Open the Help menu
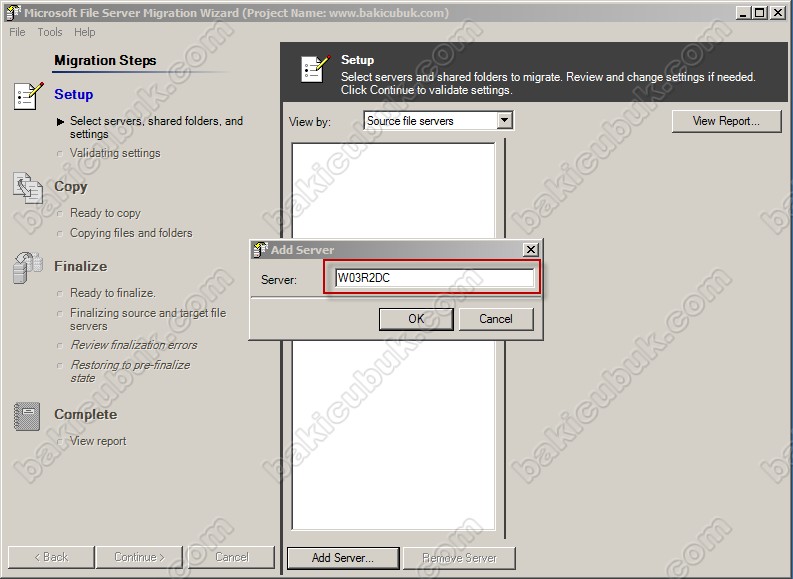793x579 pixels. [x=84, y=32]
